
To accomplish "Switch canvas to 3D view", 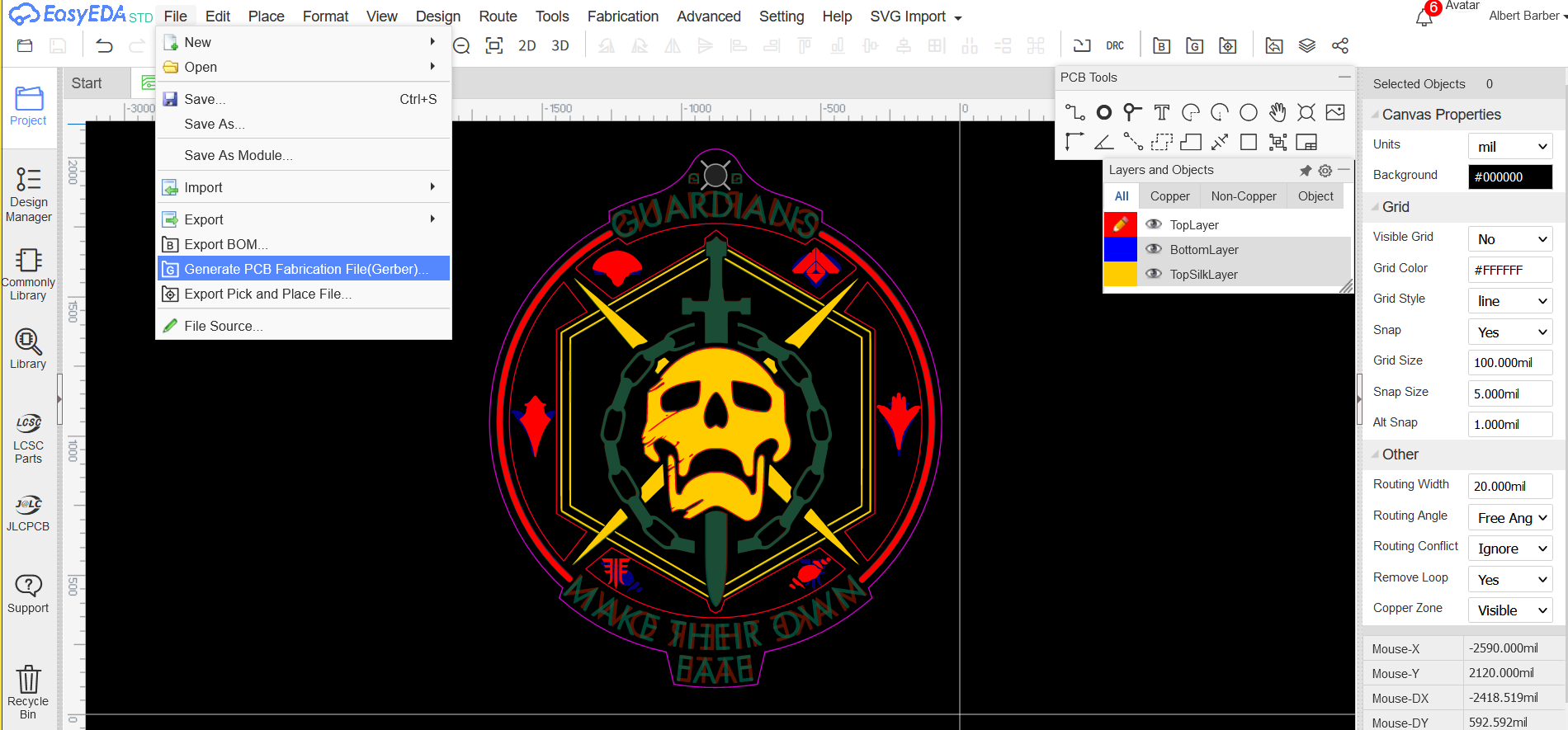I will click(560, 46).
